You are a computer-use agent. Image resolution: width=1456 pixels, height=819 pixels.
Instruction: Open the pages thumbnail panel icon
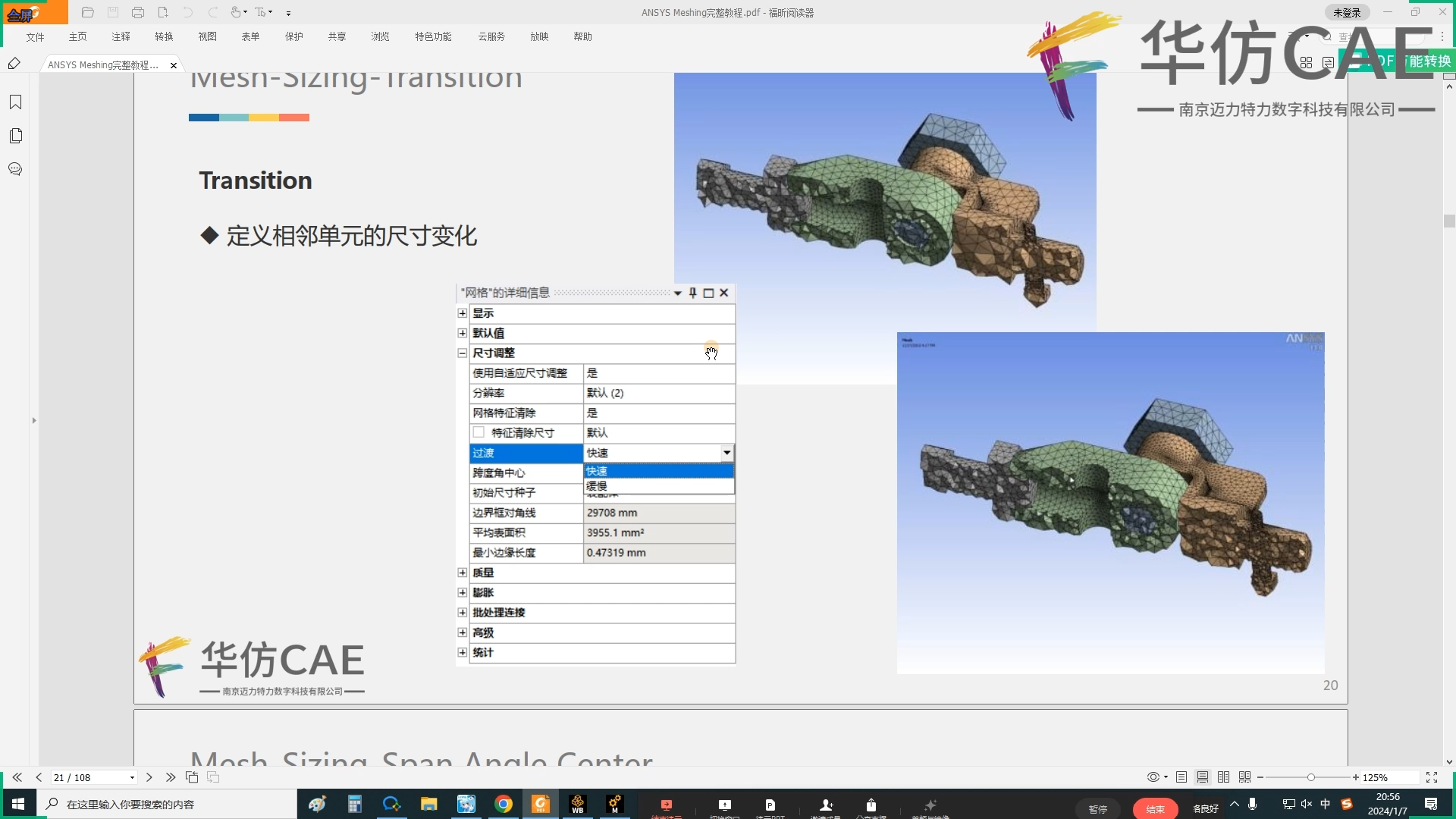[15, 136]
